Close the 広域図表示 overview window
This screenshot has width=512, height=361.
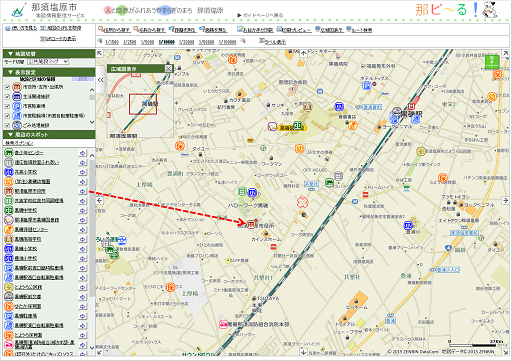(168, 69)
